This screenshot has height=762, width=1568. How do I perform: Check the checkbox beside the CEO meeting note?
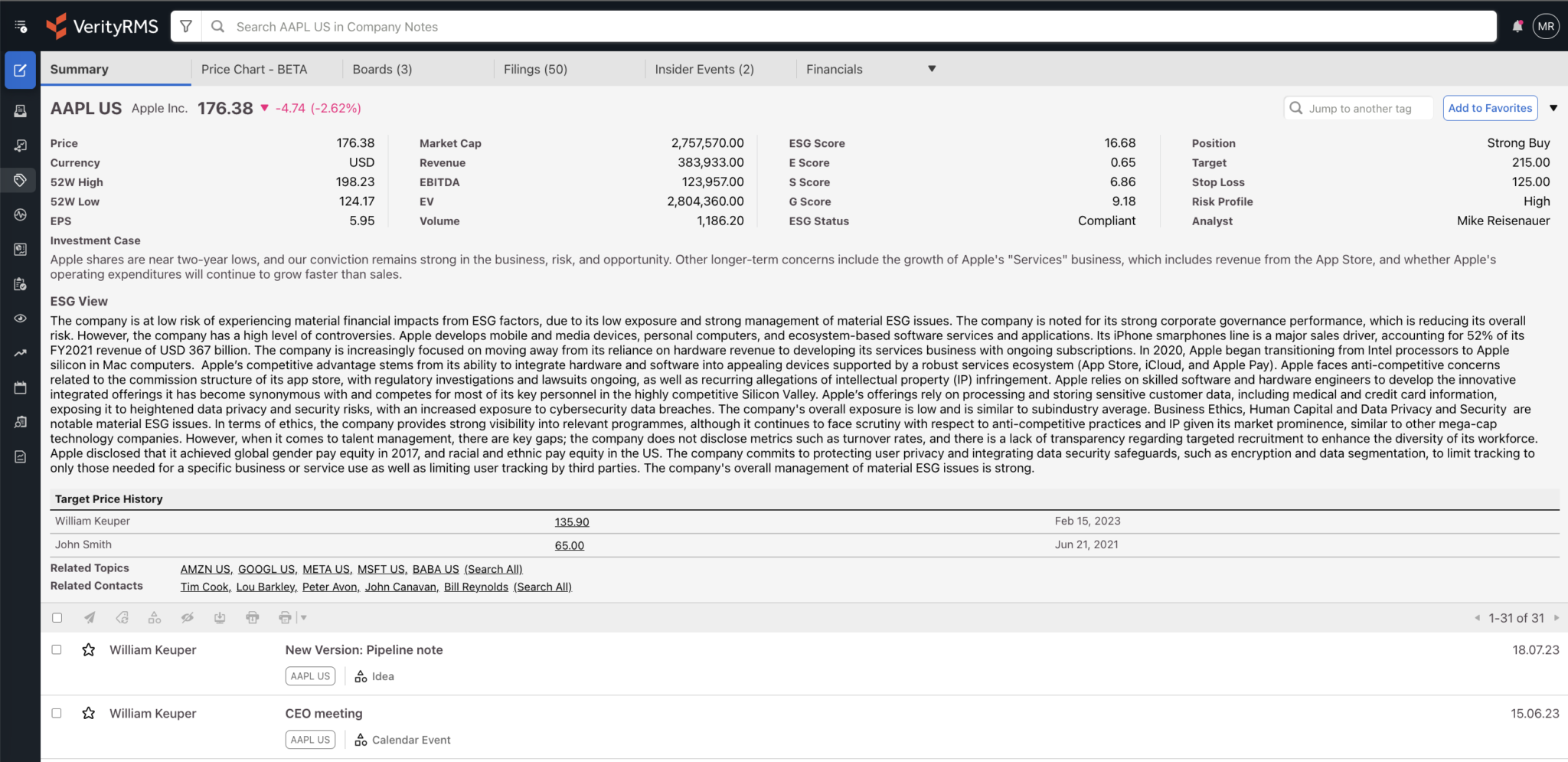pos(57,713)
